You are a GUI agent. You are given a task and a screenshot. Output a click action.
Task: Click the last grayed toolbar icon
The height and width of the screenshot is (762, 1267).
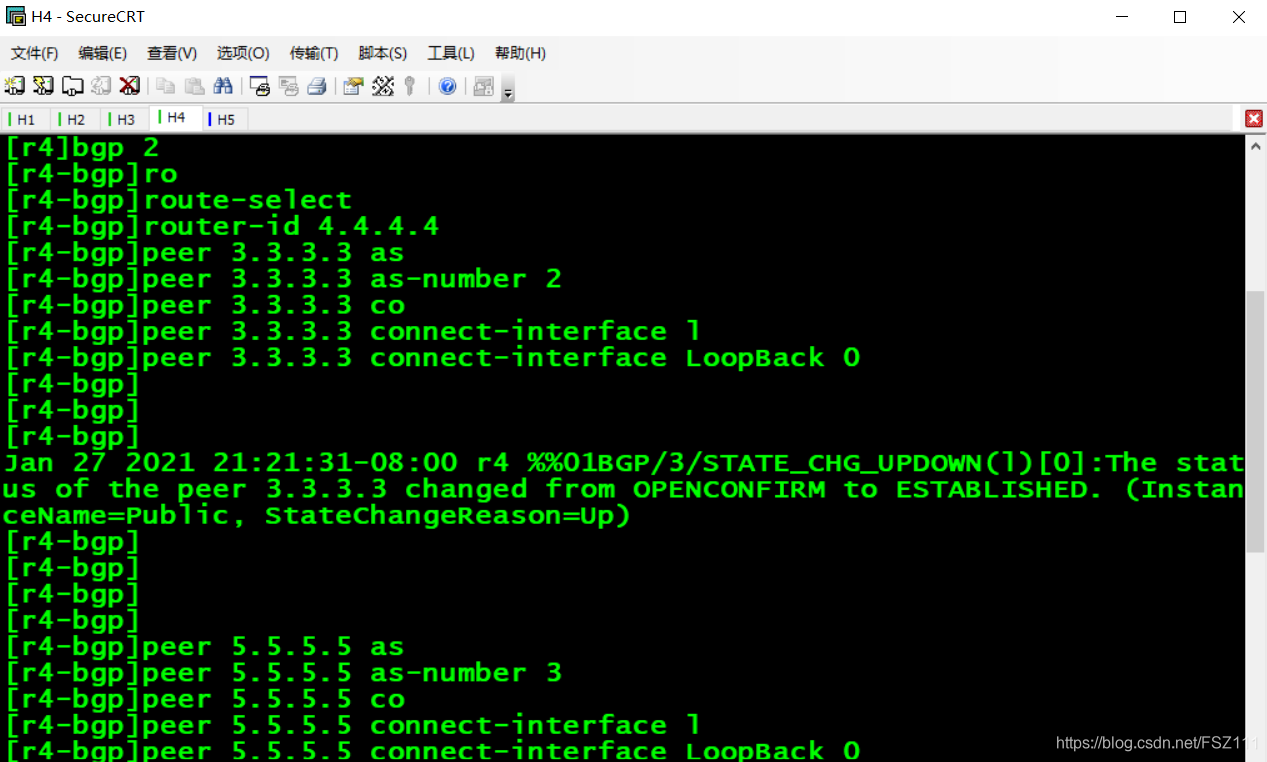[484, 86]
